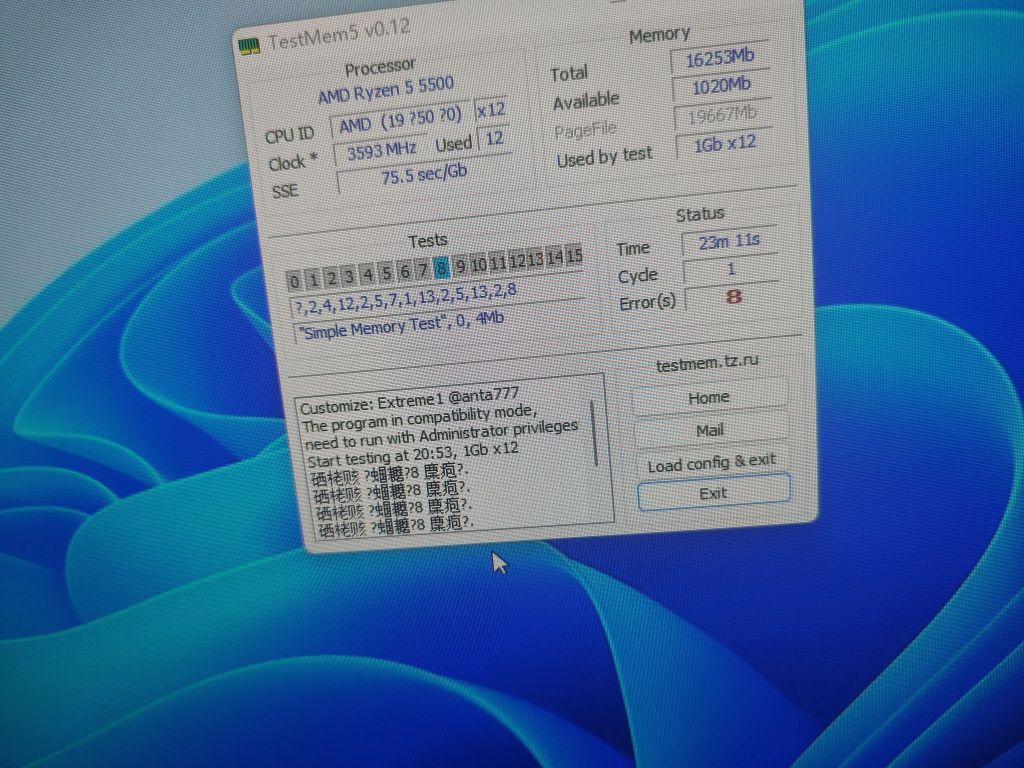Click the Available memory 1020Mb field
Viewport: 1024px width, 768px height.
tap(721, 87)
